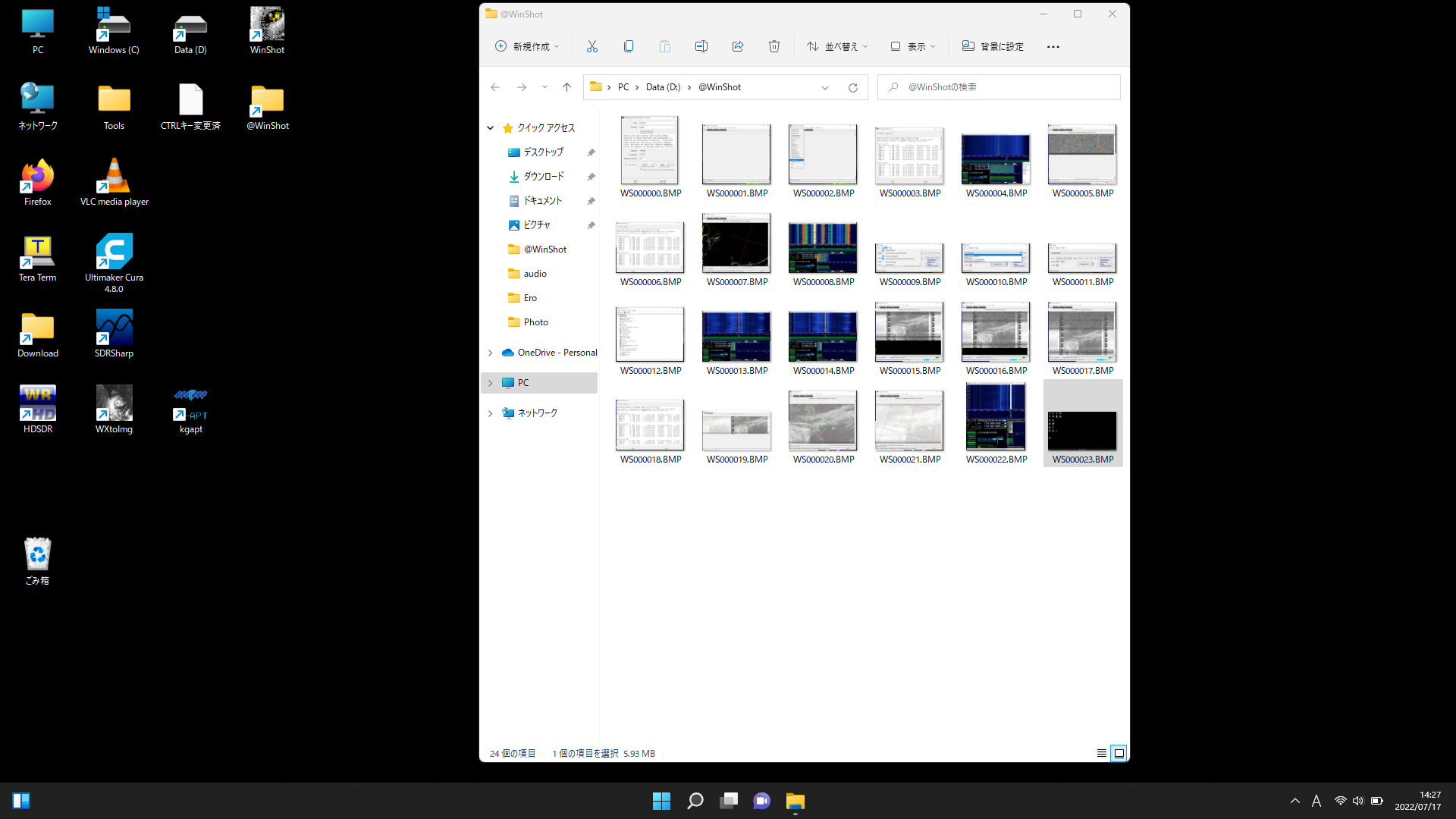This screenshot has height=819, width=1456.
Task: Collapse the Quick access tree node
Action: pos(491,128)
